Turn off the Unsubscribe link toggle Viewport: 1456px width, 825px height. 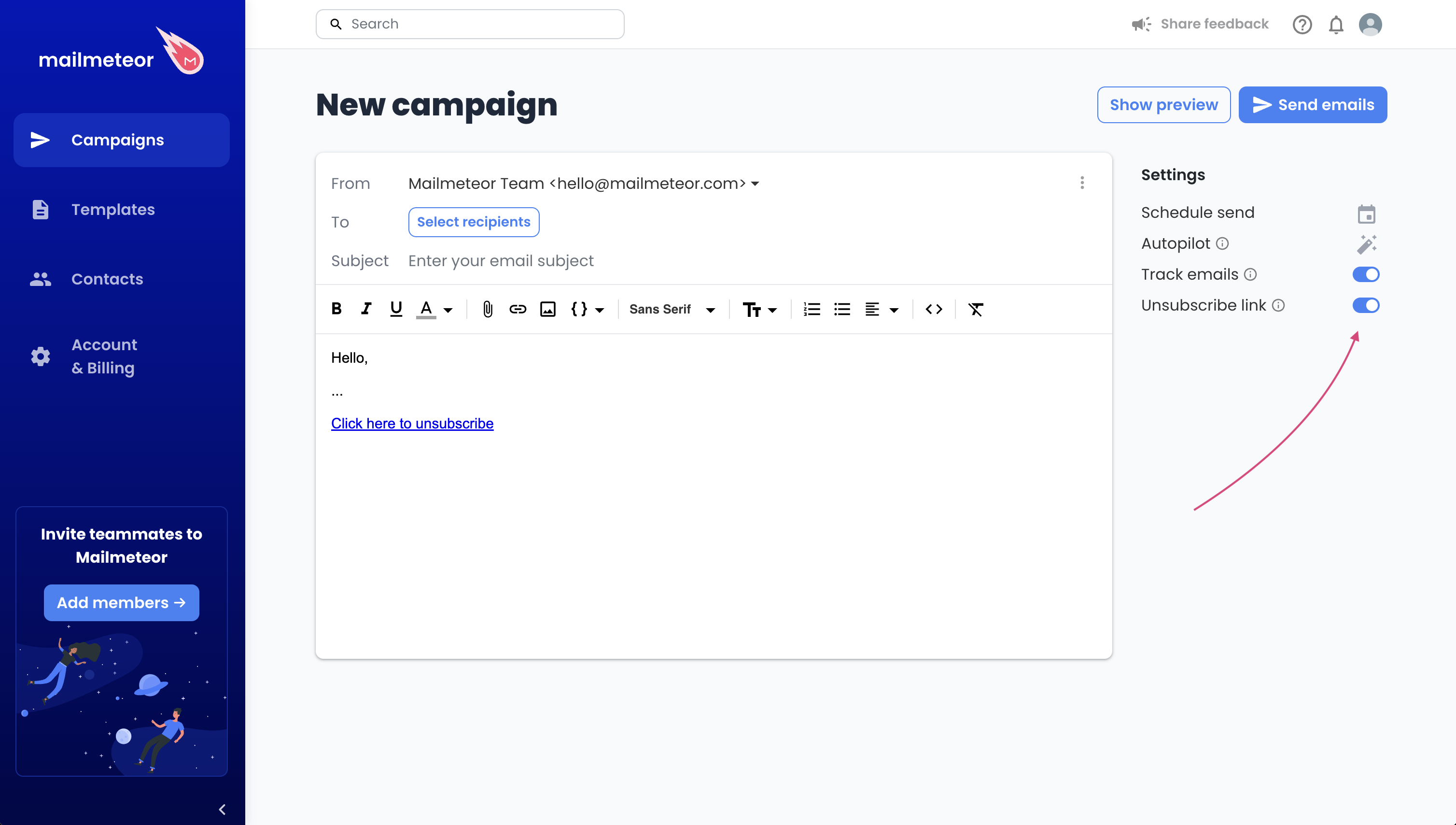coord(1366,305)
